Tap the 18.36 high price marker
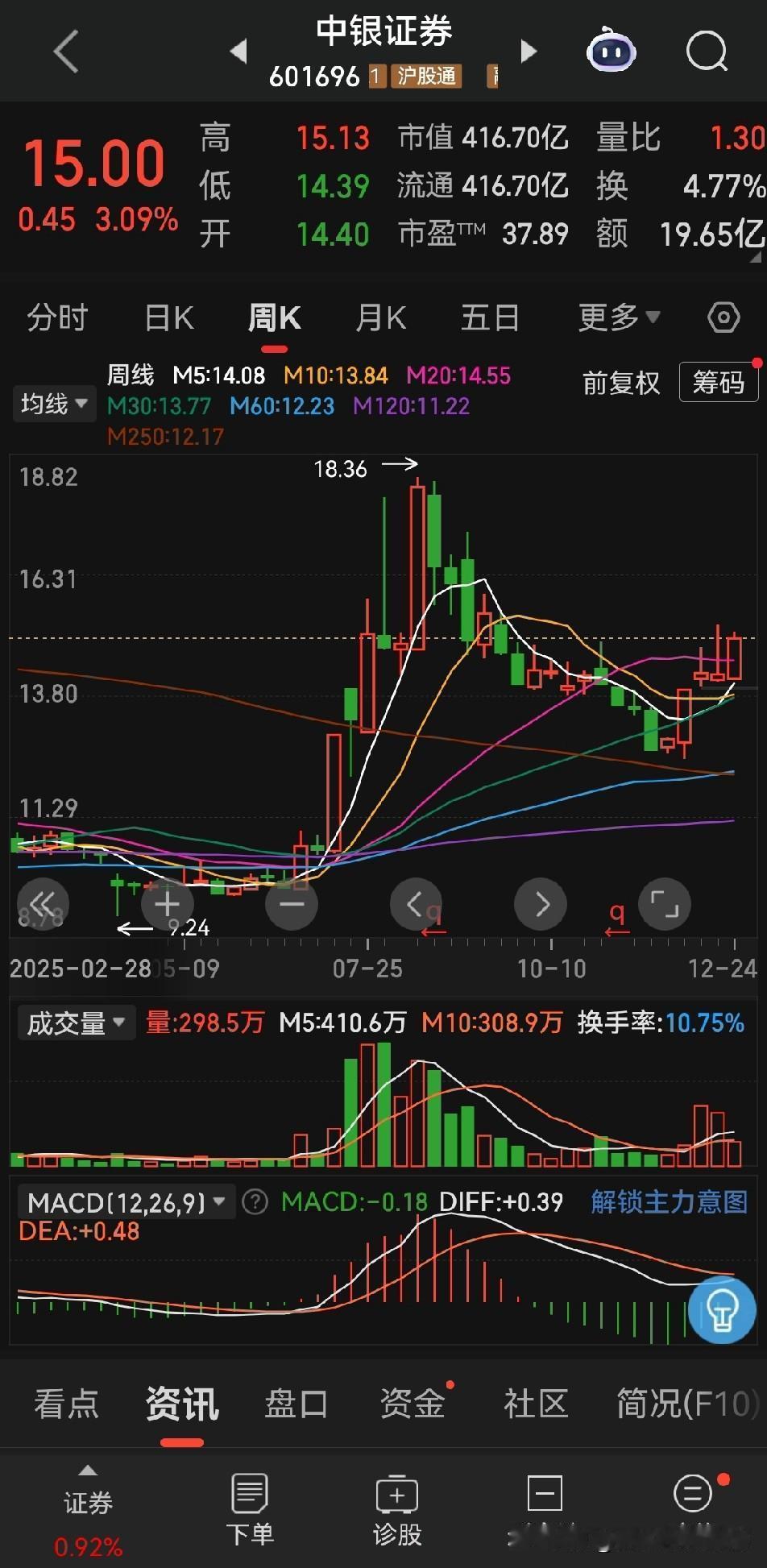 [340, 469]
